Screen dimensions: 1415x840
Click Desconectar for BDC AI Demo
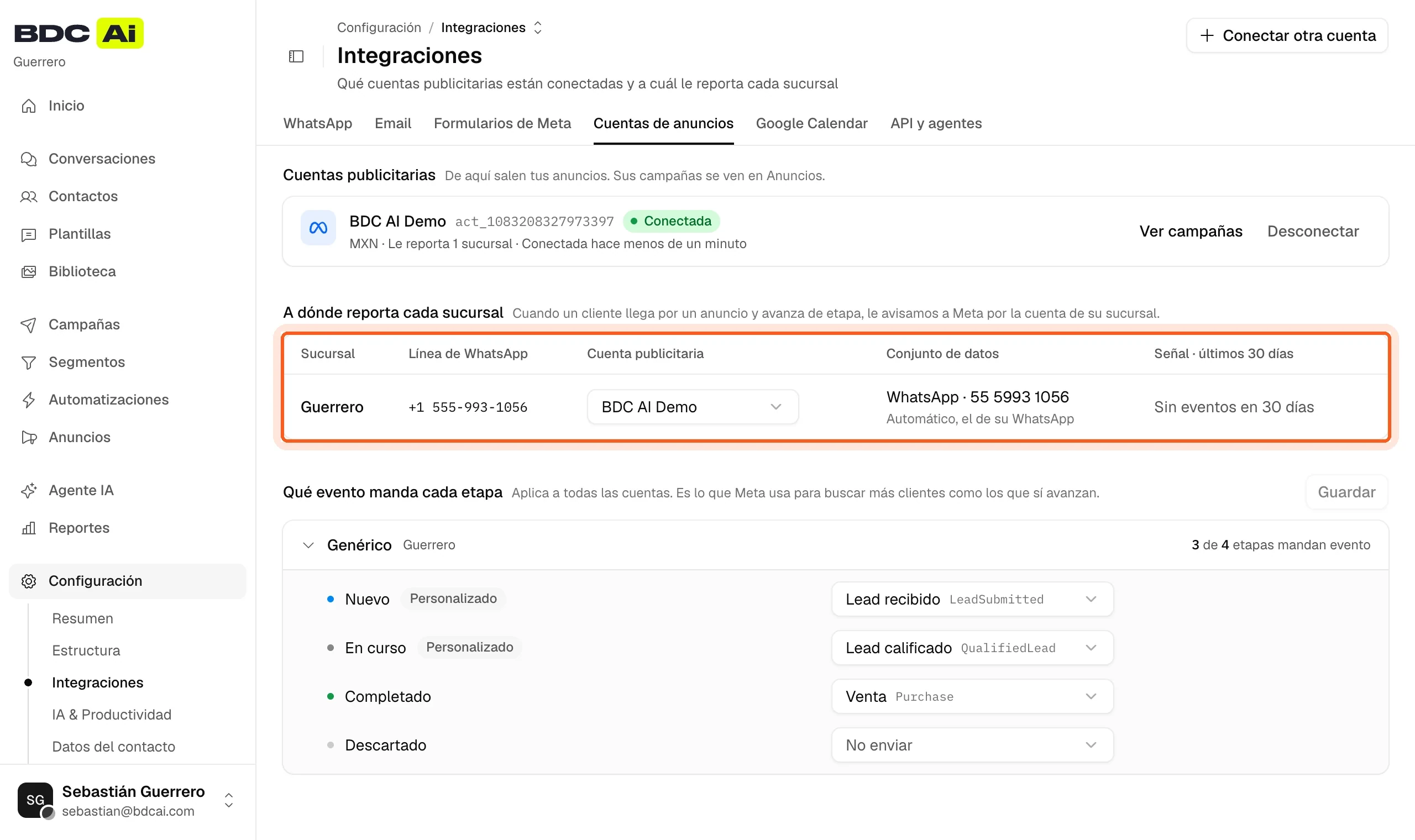click(x=1313, y=232)
